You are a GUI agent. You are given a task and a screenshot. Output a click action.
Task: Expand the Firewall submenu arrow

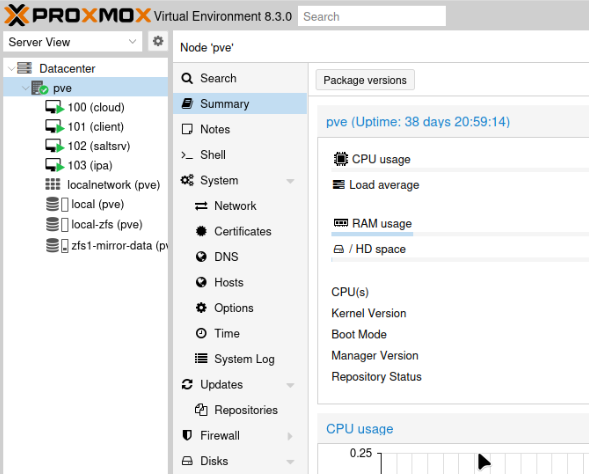click(290, 436)
